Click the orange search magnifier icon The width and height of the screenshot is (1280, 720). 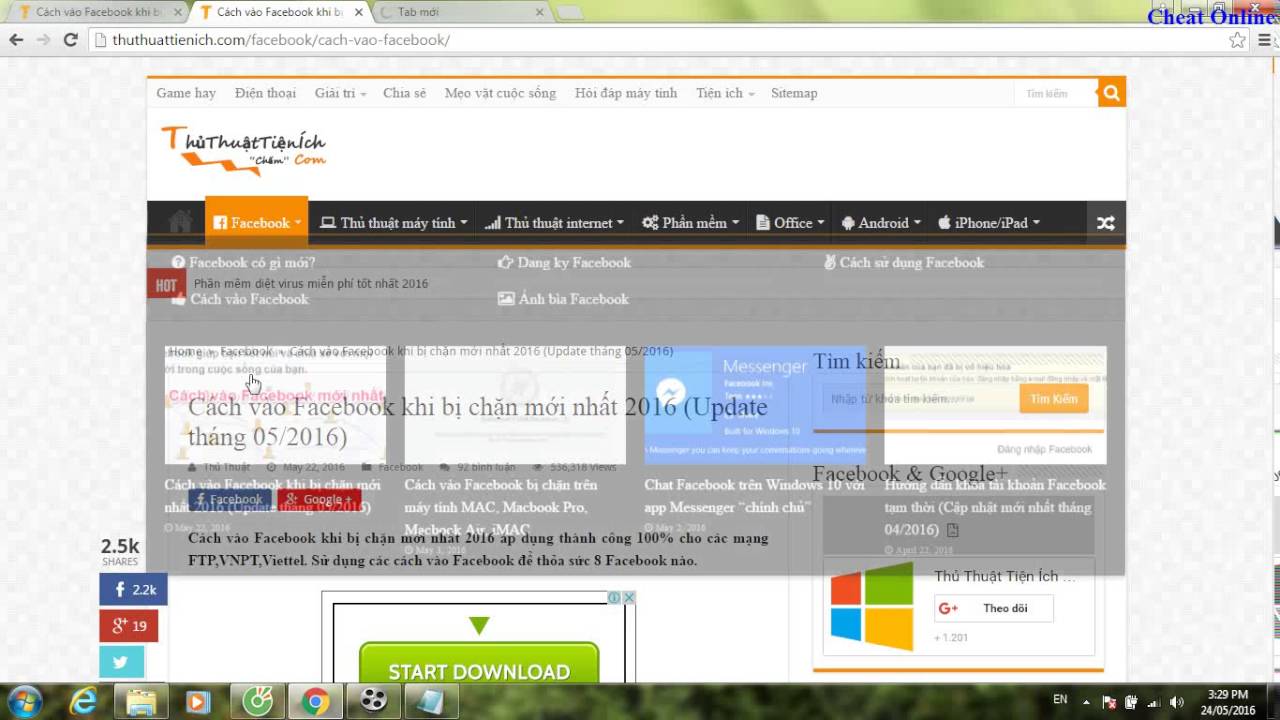[1111, 93]
